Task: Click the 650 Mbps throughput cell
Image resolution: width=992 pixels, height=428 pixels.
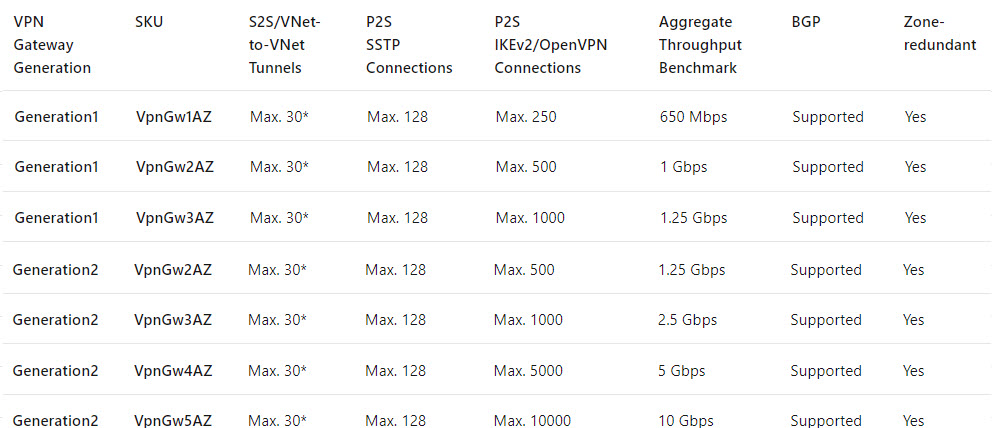Action: pos(693,117)
